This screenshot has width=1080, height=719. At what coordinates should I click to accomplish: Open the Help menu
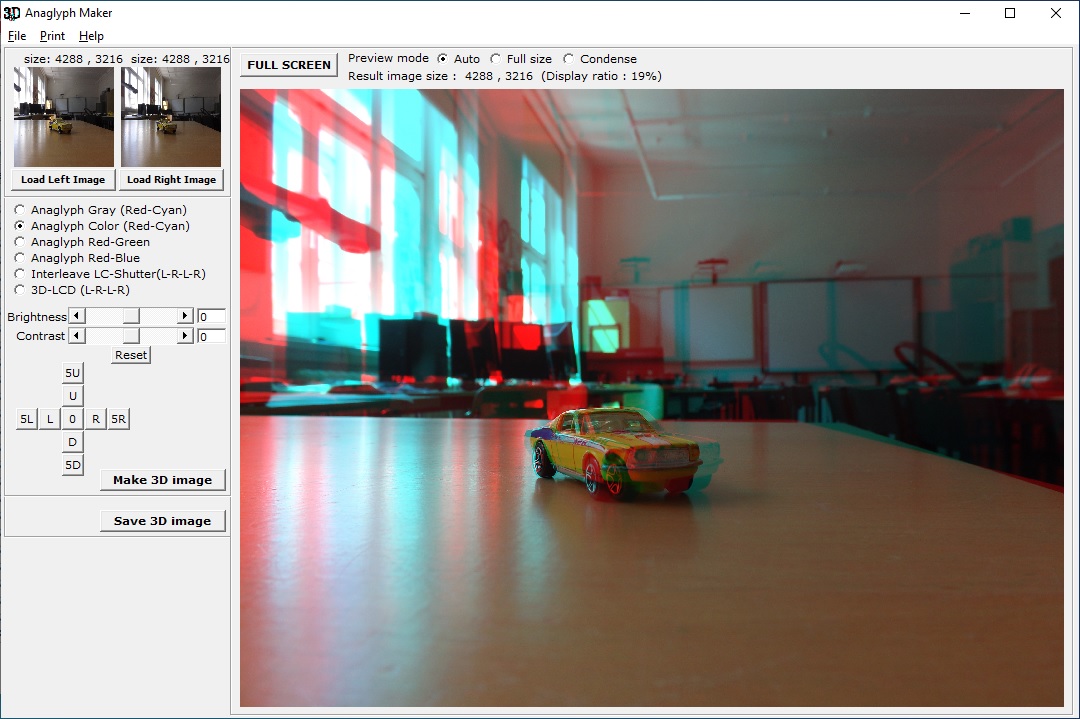91,36
